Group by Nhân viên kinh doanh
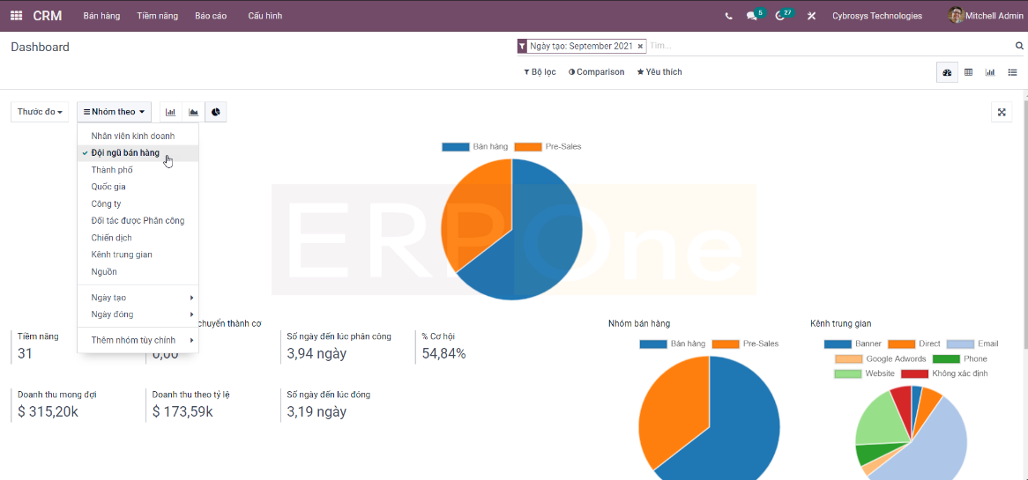Viewport: 1028px width, 480px height. pos(138,136)
